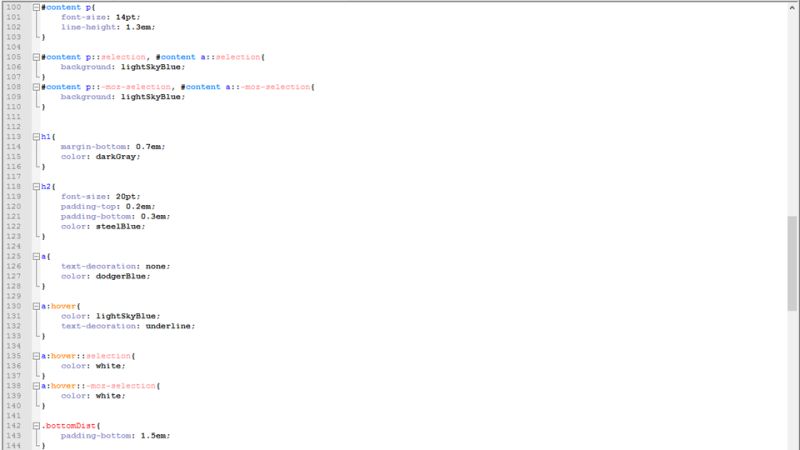800x450 pixels.
Task: Click 'color: white;' on line 136
Action: coord(93,366)
